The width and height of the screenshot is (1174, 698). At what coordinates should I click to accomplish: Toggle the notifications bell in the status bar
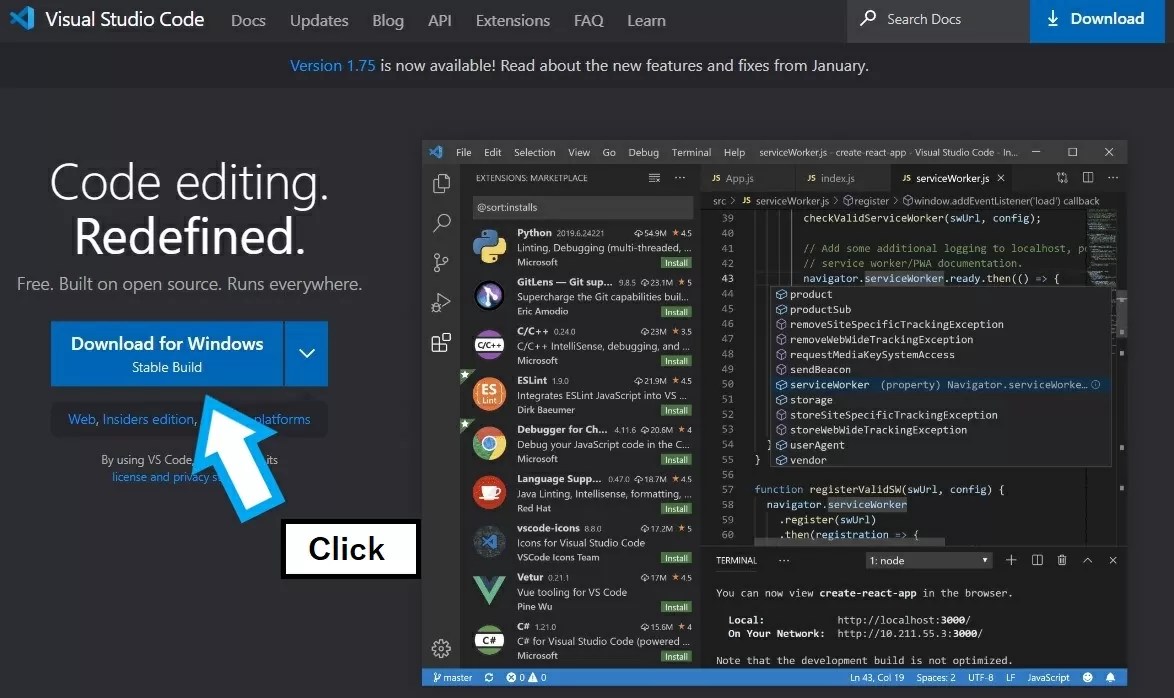click(1111, 677)
